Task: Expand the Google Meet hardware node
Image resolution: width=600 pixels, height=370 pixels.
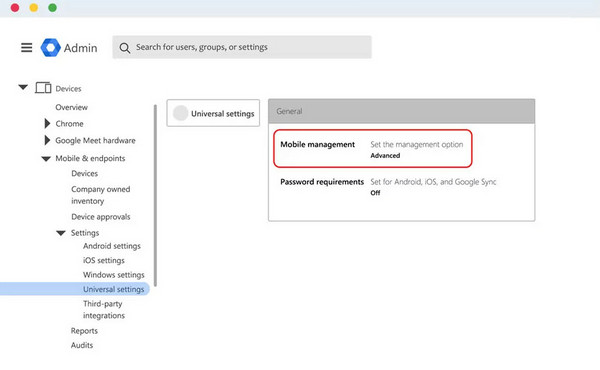Action: click(47, 140)
